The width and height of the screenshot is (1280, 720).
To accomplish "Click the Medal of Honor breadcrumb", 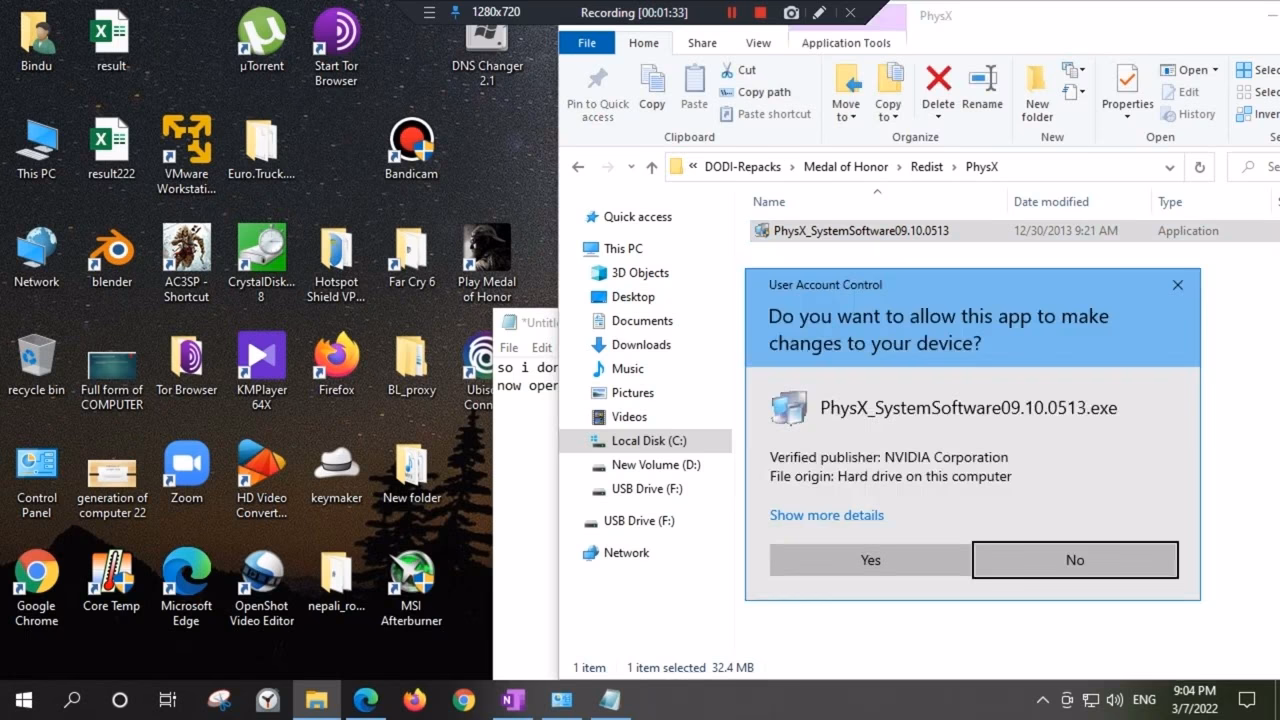I will click(x=846, y=167).
